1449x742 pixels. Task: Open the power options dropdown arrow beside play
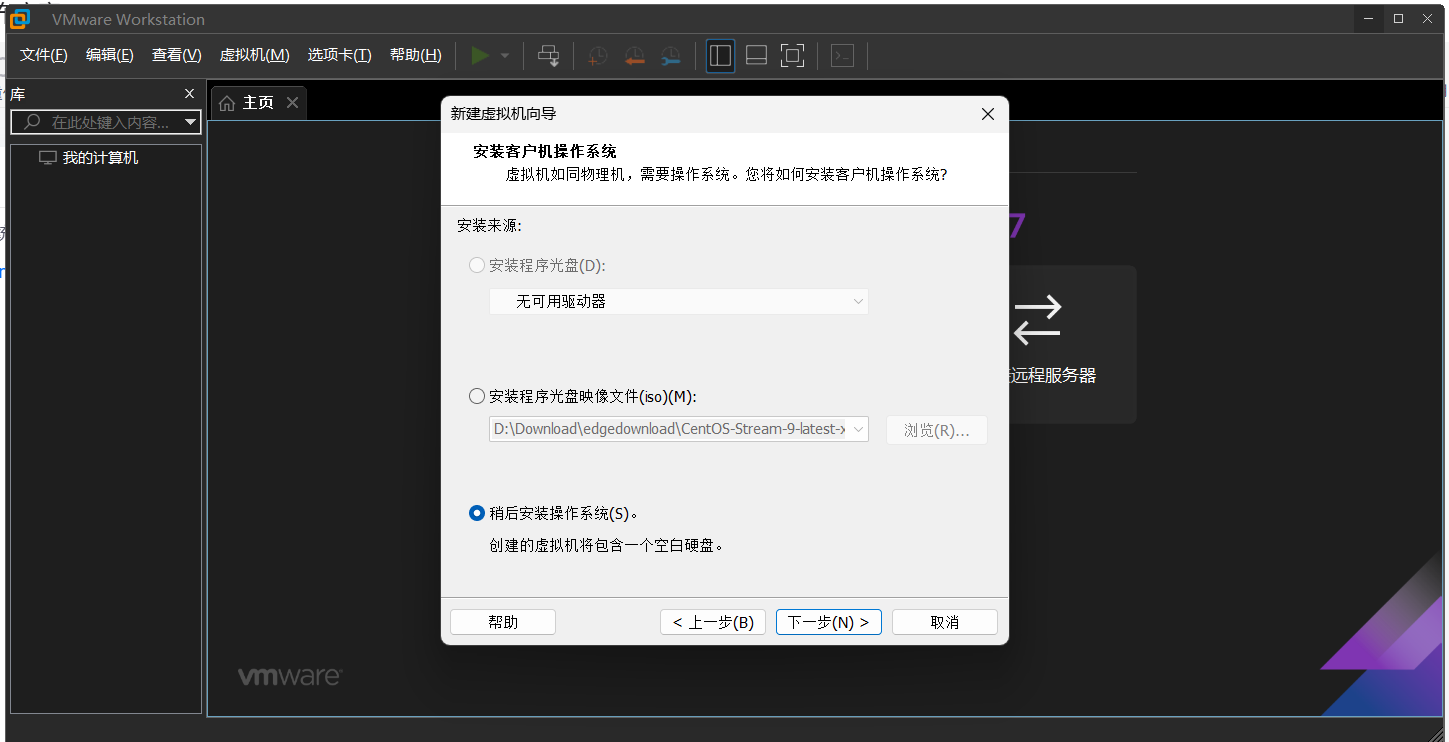(x=505, y=56)
